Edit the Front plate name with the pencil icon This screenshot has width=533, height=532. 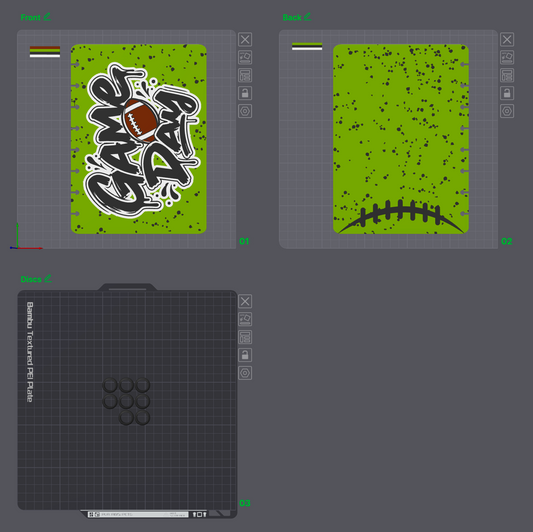click(x=47, y=17)
